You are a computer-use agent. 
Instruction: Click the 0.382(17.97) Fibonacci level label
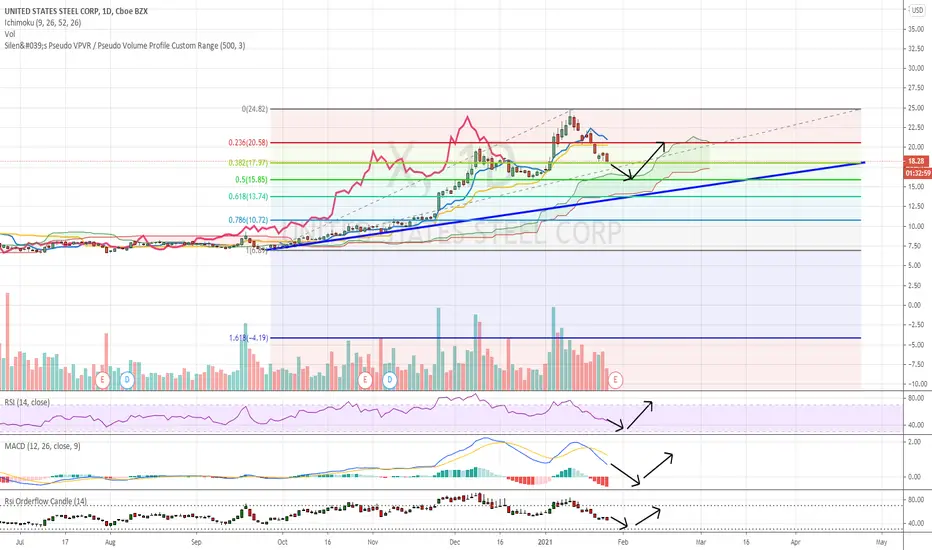[x=248, y=163]
